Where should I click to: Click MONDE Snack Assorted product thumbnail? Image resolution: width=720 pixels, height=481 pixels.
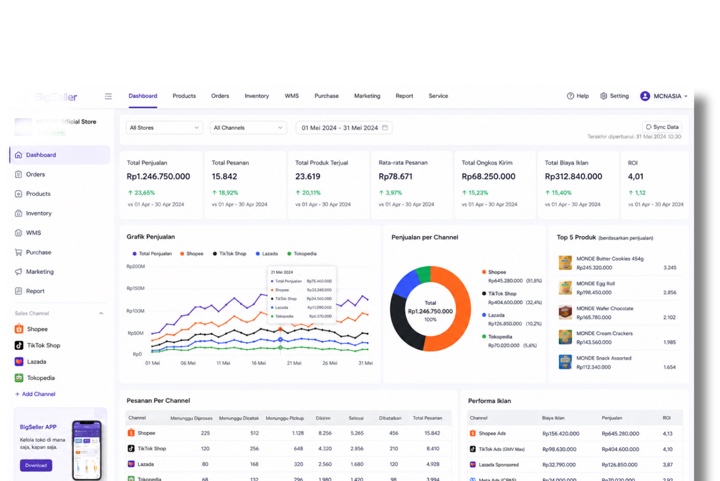pyautogui.click(x=565, y=362)
